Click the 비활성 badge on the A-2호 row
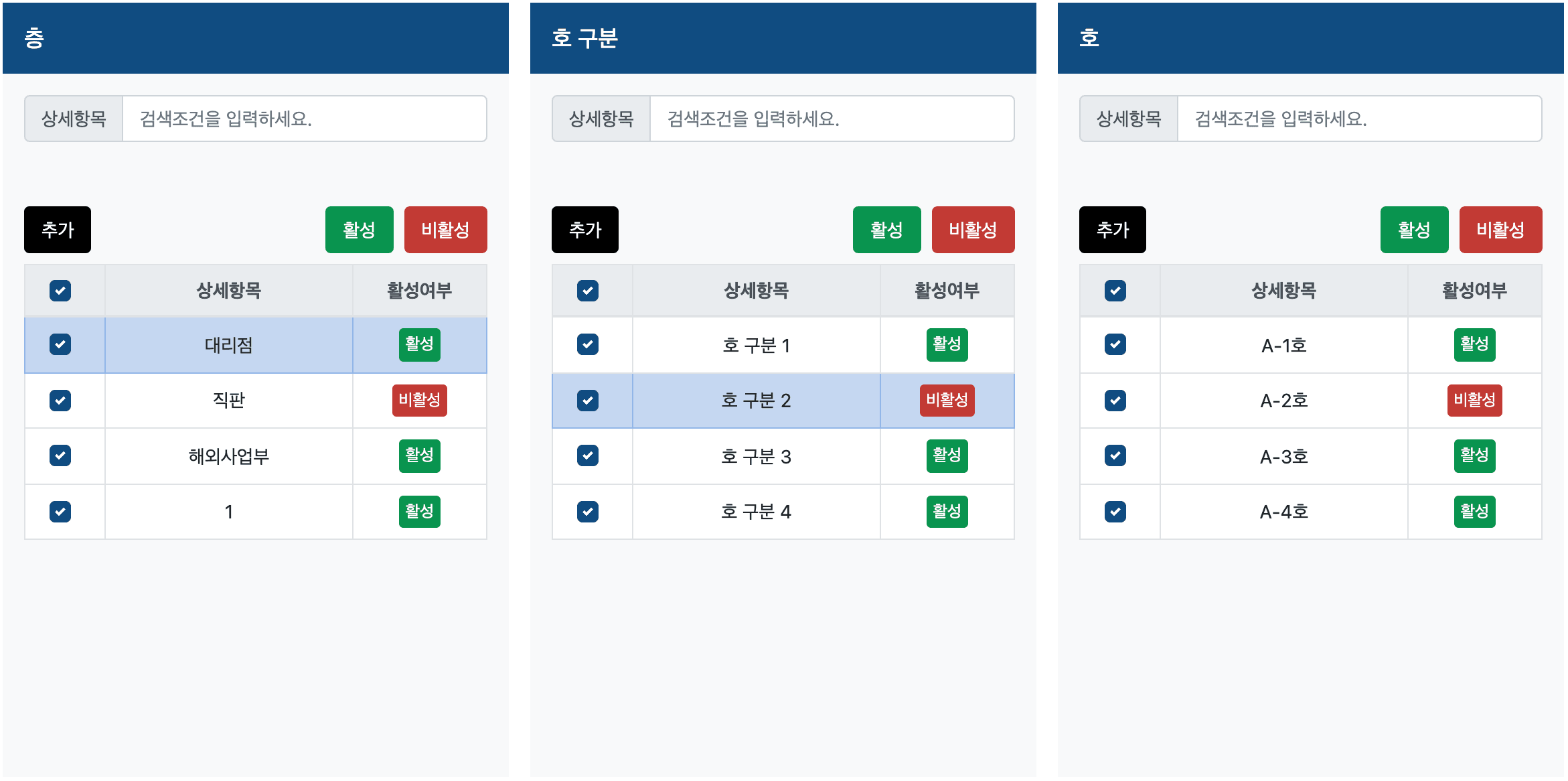 (1474, 401)
